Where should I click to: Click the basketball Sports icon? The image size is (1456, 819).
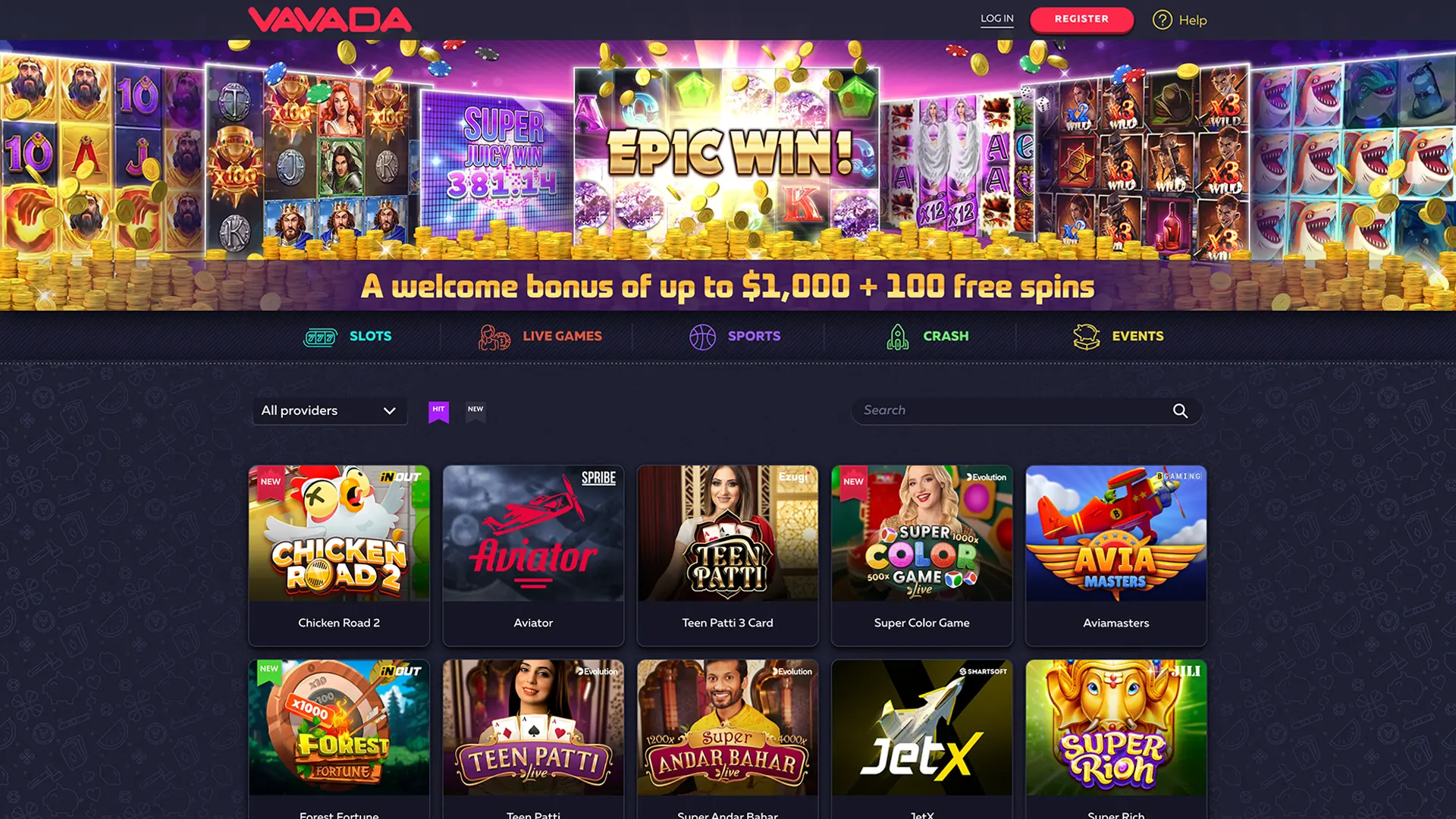(x=702, y=337)
